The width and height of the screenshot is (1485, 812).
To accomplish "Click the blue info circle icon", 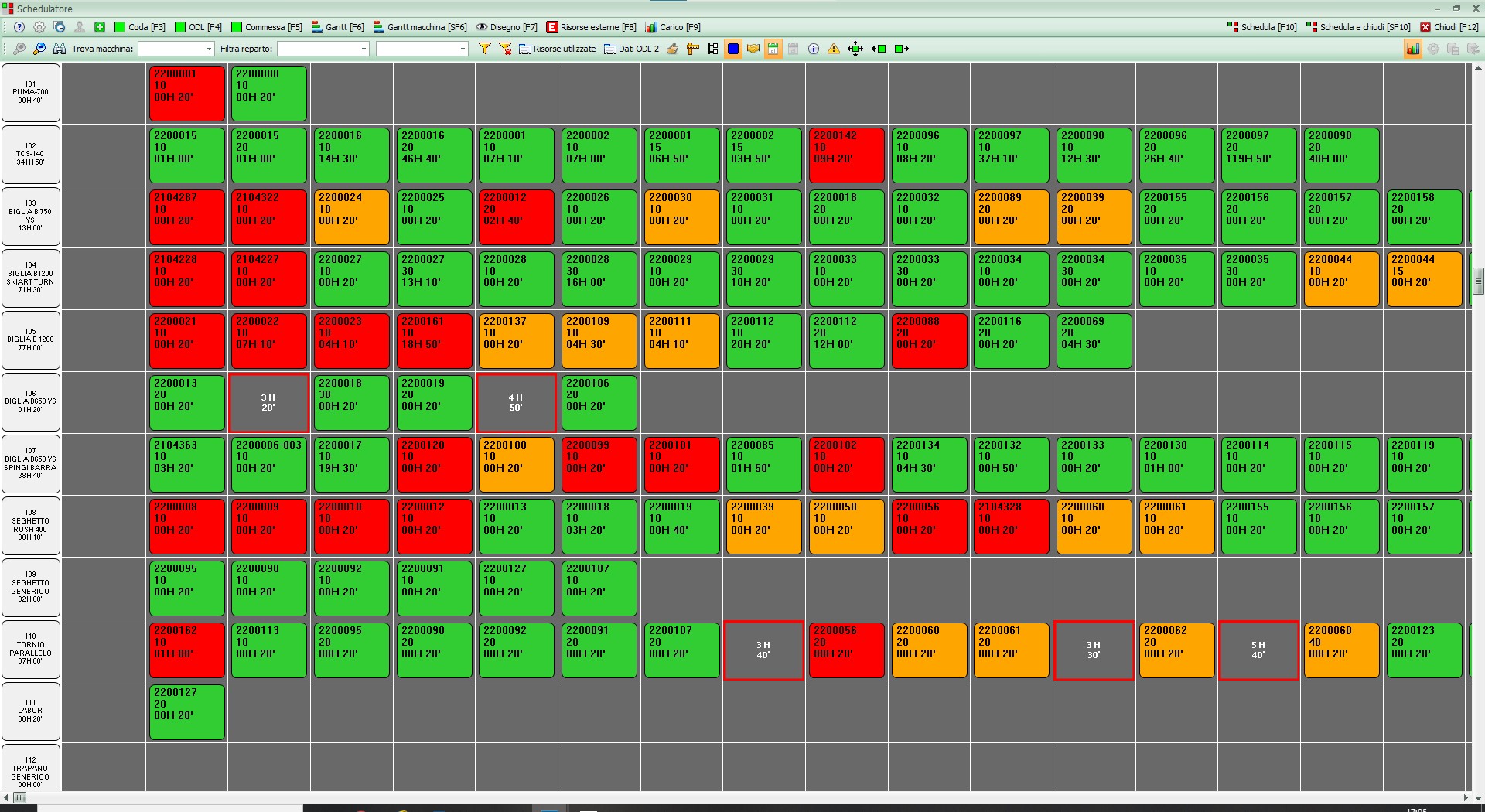I will coord(814,49).
